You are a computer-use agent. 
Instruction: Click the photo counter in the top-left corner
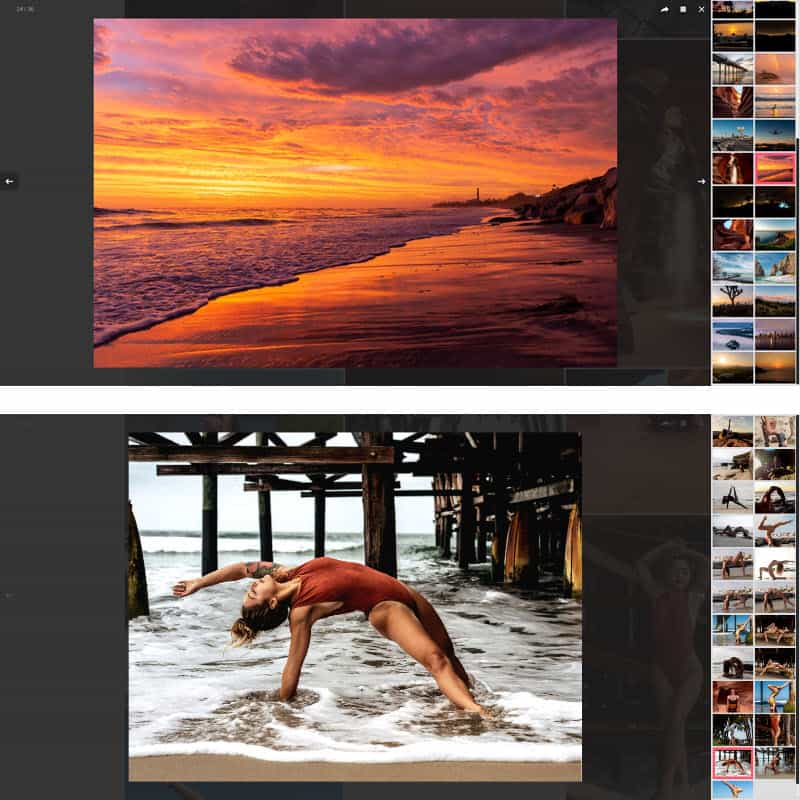pyautogui.click(x=25, y=9)
